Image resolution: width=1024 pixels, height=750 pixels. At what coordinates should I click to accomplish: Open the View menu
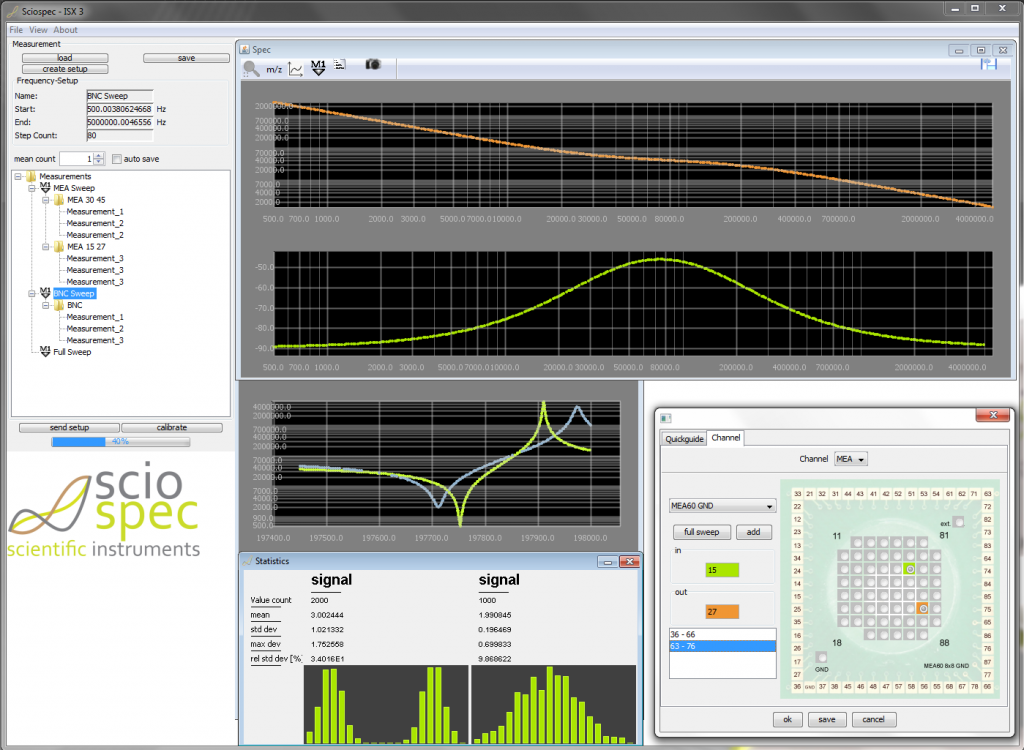coord(39,29)
